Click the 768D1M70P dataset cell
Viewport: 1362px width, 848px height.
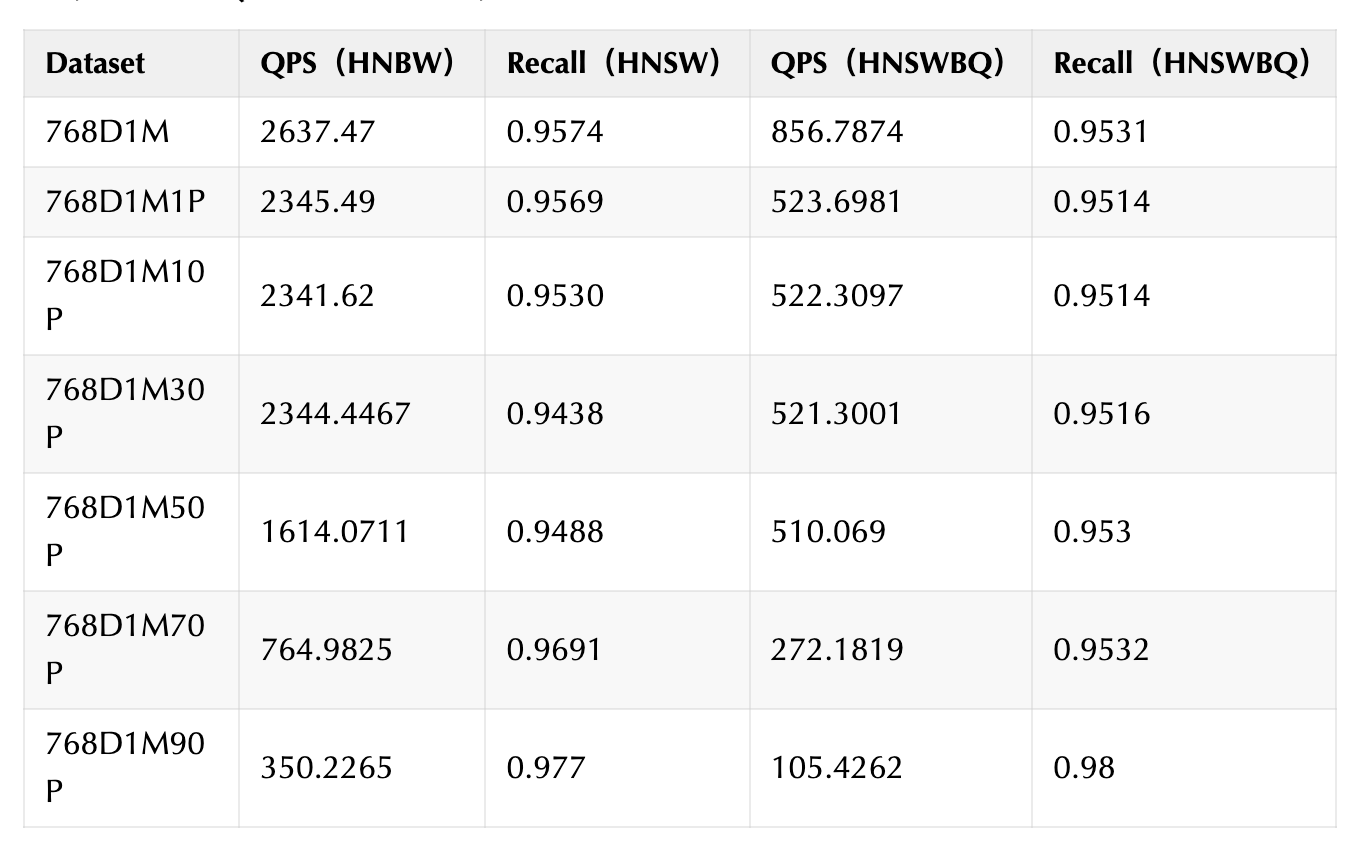click(x=125, y=650)
